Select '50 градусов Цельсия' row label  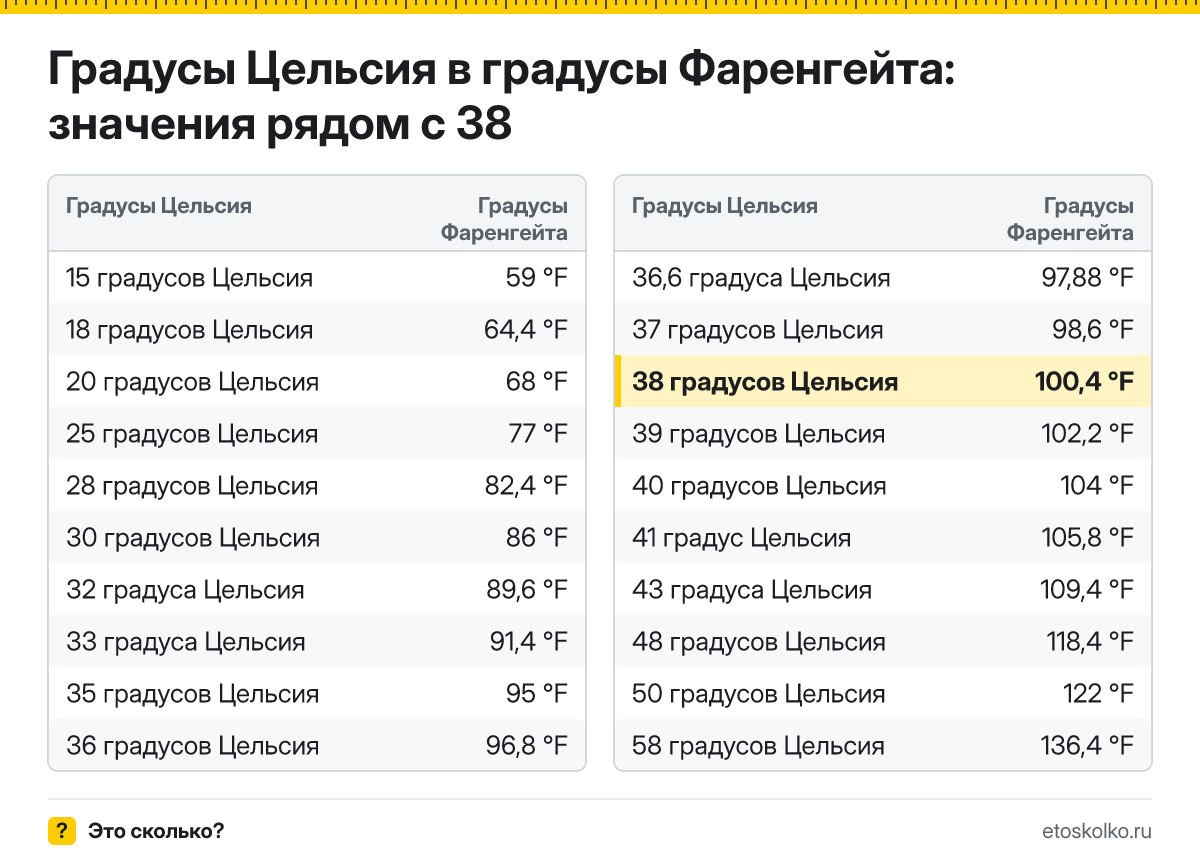pyautogui.click(x=759, y=694)
